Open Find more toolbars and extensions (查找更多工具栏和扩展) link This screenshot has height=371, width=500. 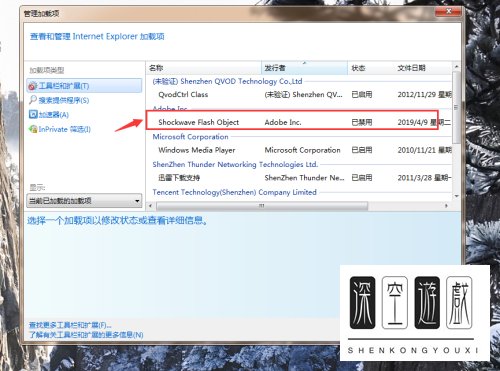pos(70,325)
